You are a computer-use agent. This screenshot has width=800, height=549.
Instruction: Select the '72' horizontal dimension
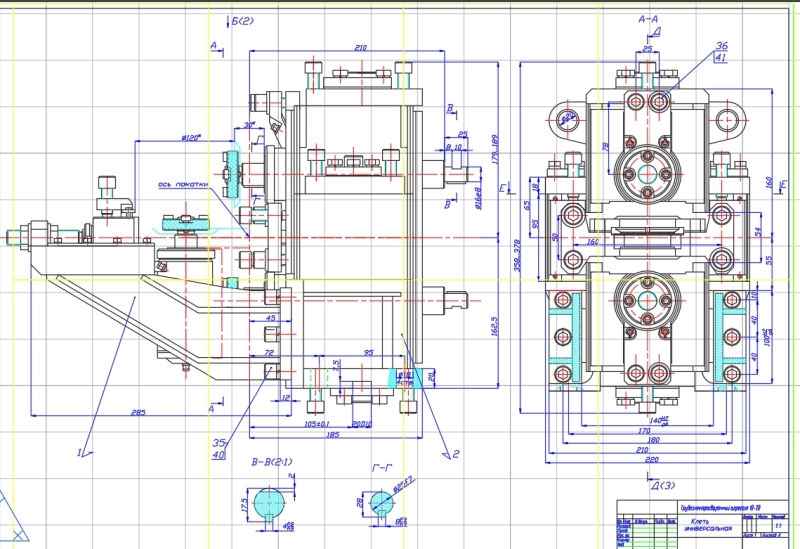pyautogui.click(x=269, y=353)
